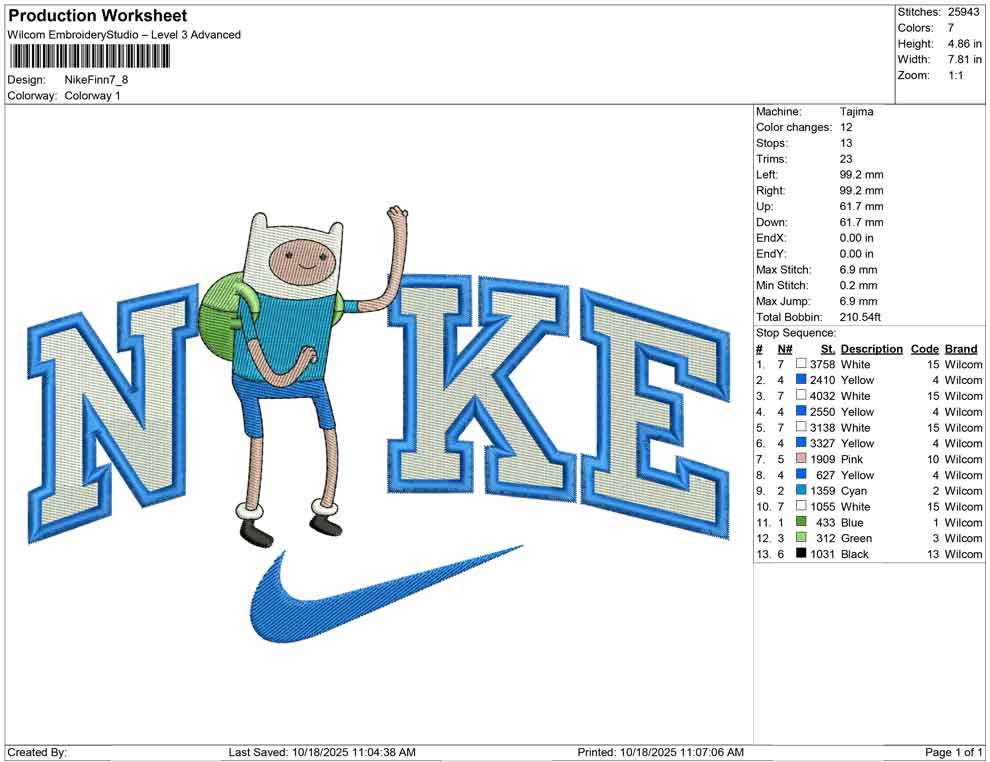Click the Color changes value "12"
Screen dimensions: 990x762
tap(846, 127)
